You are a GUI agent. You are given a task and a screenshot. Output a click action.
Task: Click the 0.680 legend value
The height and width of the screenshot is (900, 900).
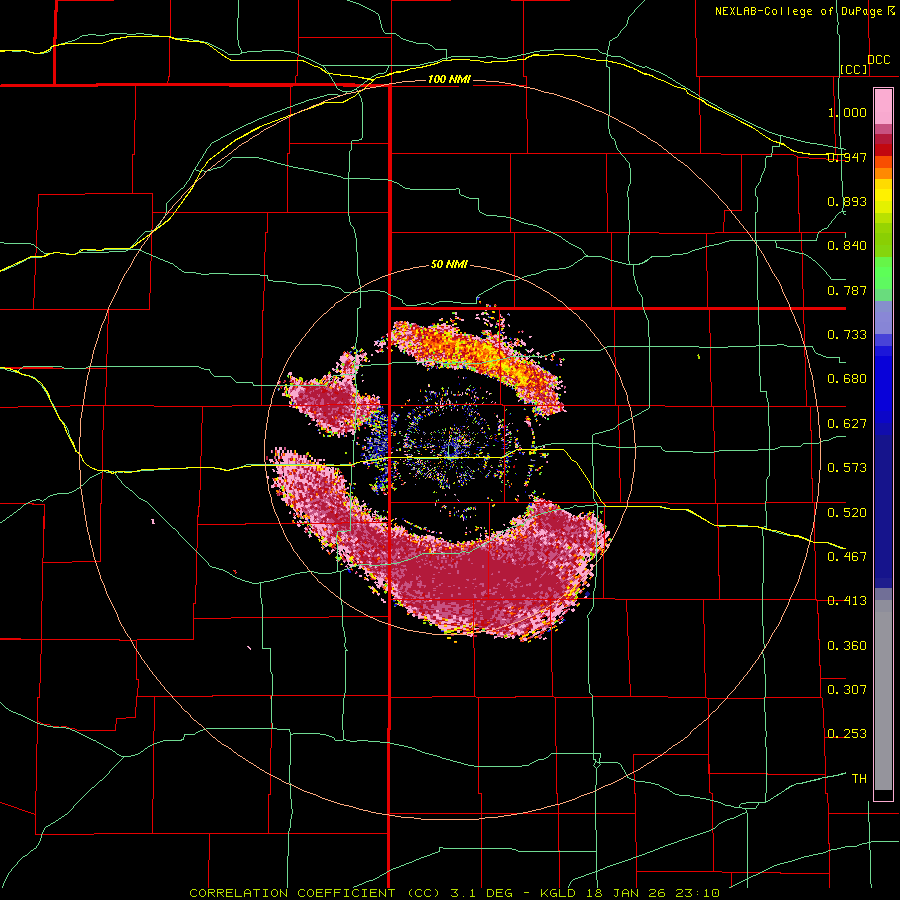847,379
